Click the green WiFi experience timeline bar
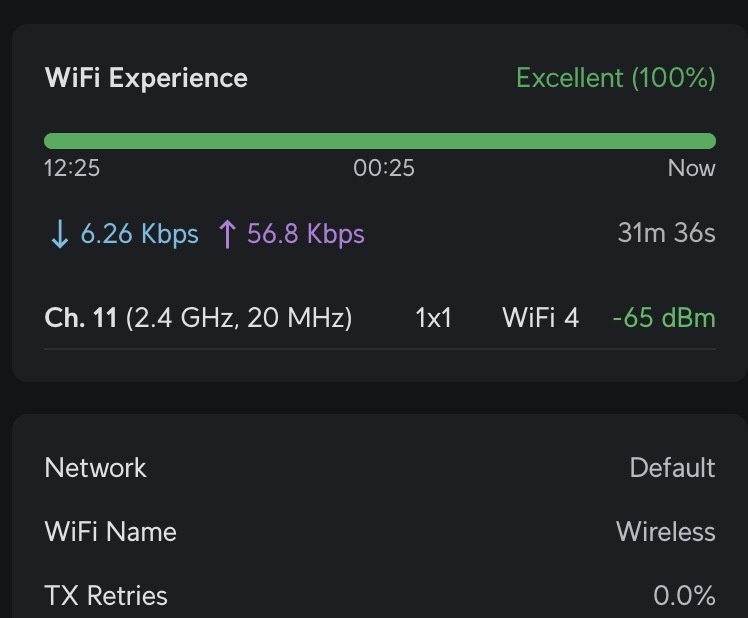748x618 pixels. coord(380,141)
